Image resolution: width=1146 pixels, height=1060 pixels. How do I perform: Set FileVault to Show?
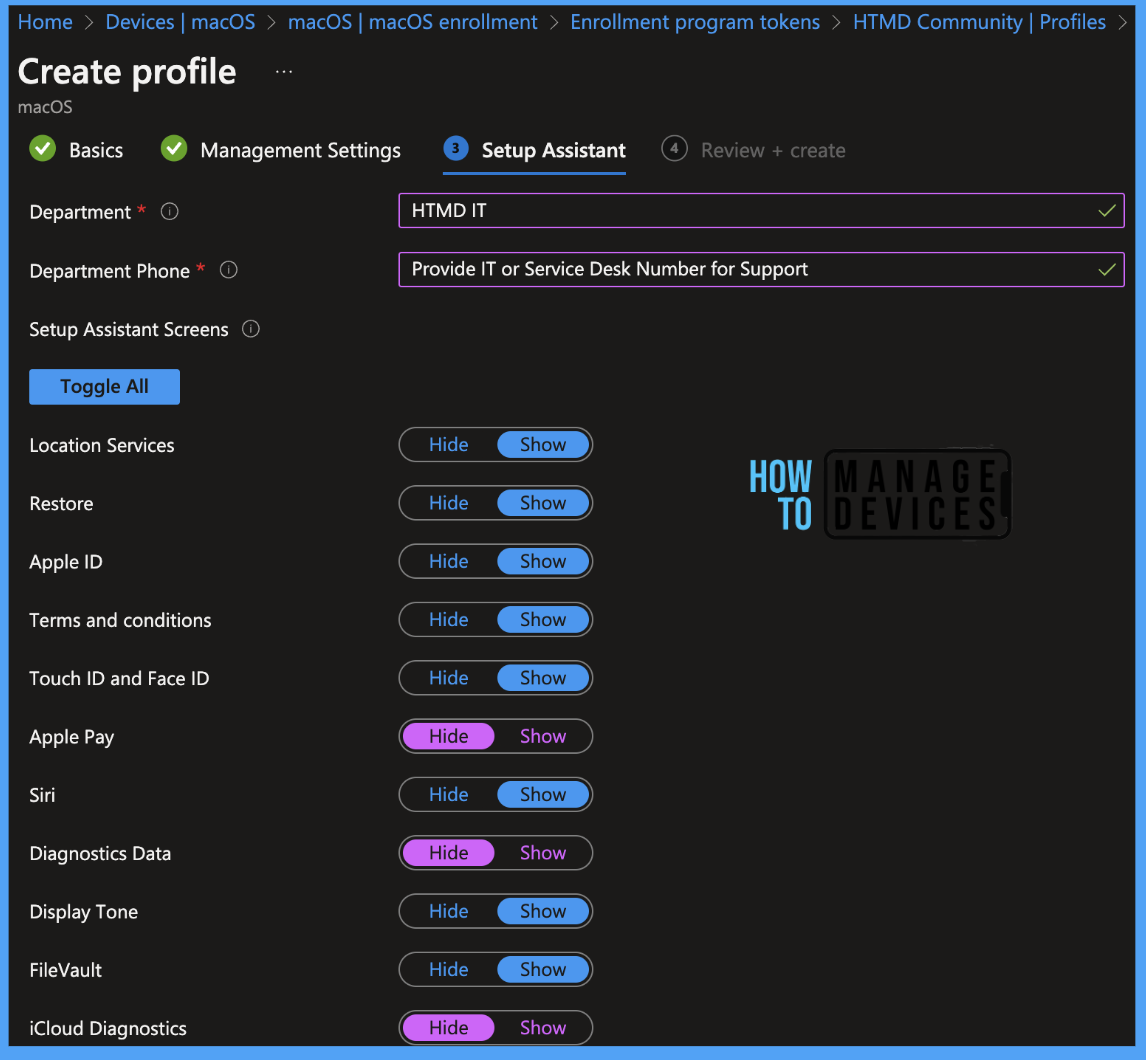pos(543,969)
